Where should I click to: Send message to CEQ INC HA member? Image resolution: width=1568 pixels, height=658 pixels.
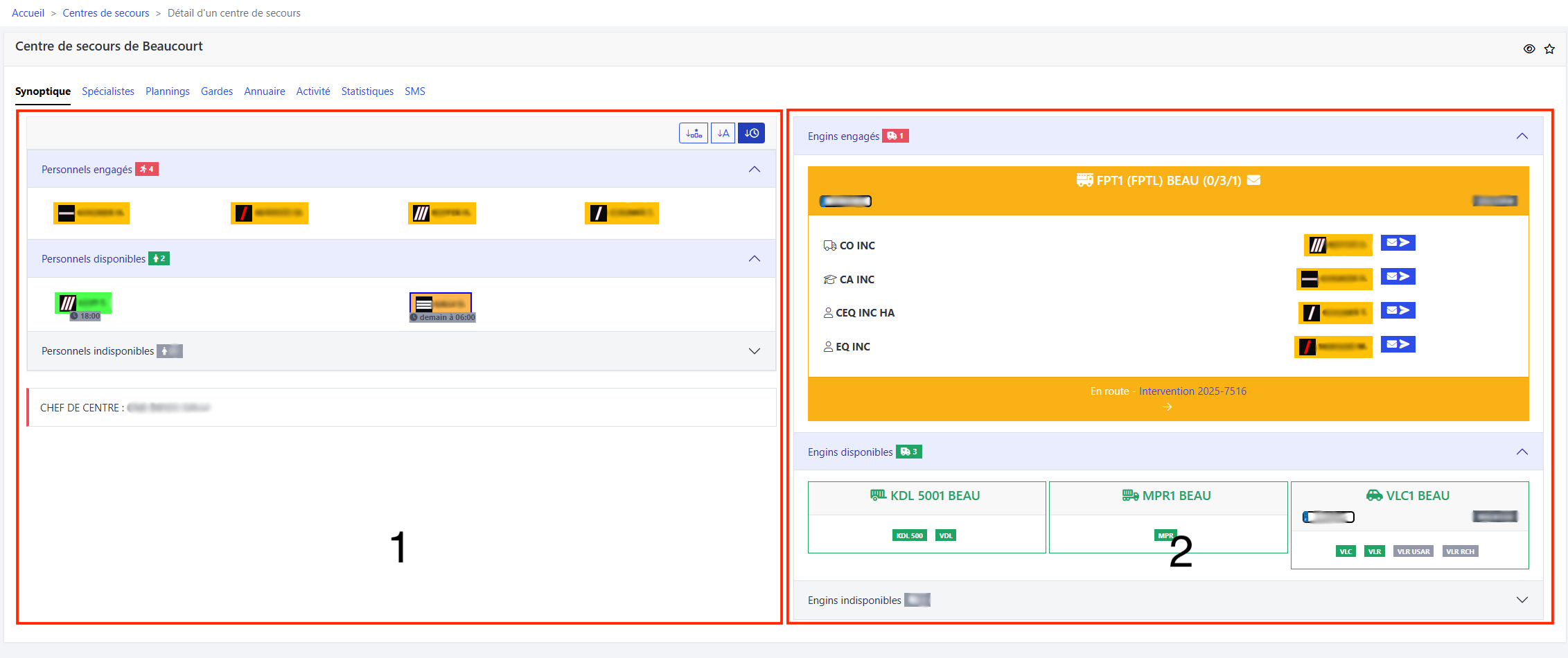(x=1398, y=310)
